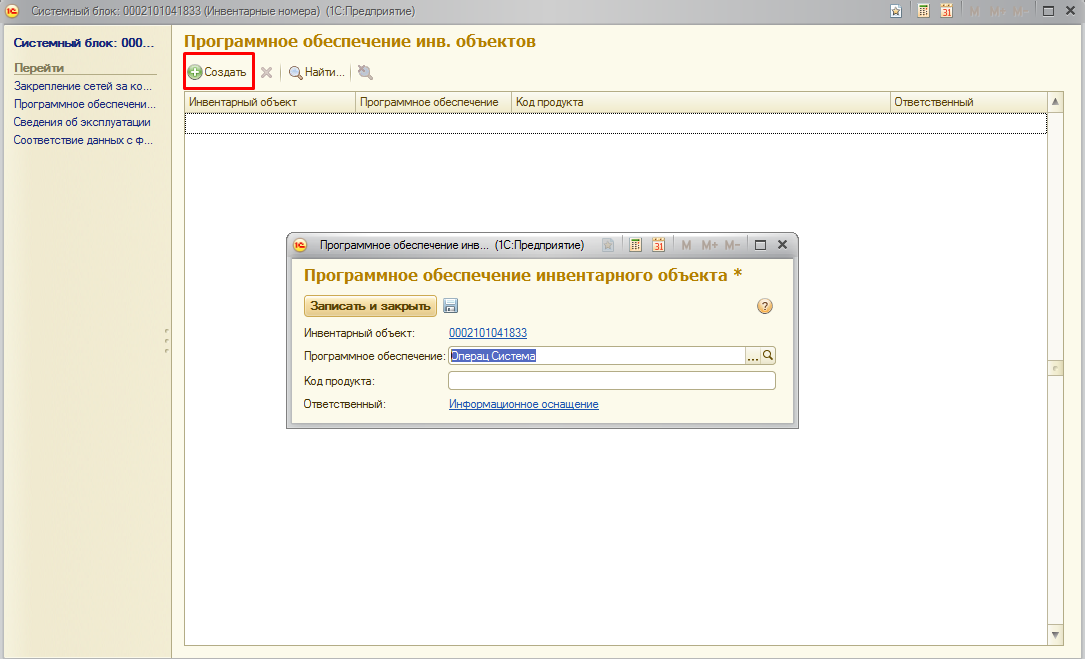Click into the Код продукта input field
Image resolution: width=1085 pixels, height=659 pixels.
coord(611,381)
